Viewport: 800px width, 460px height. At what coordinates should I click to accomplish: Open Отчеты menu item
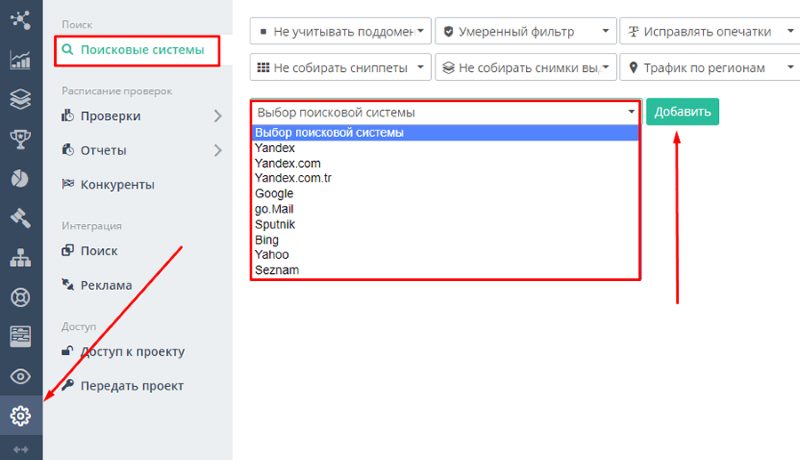point(104,150)
